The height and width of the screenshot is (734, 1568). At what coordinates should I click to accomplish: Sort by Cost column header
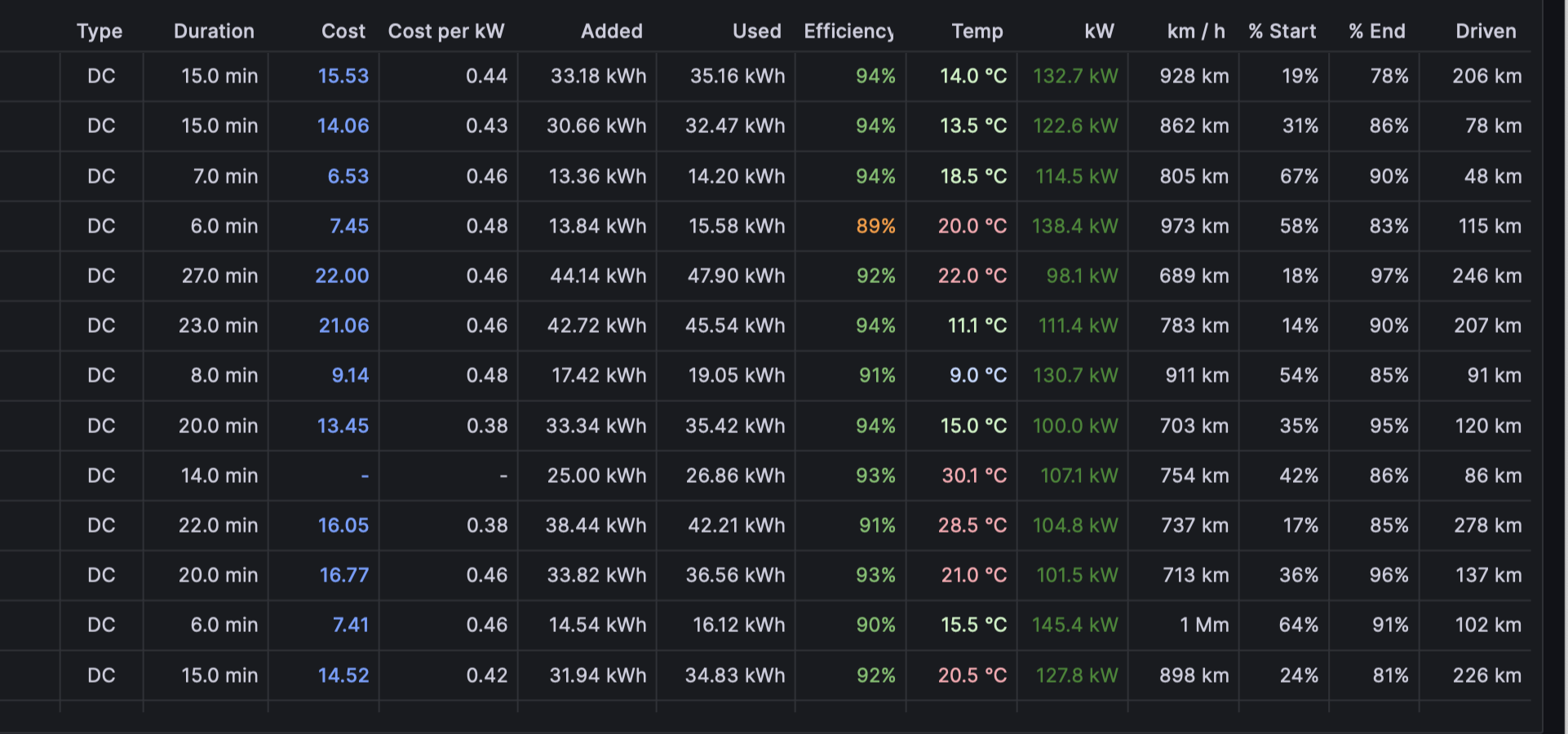coord(343,31)
